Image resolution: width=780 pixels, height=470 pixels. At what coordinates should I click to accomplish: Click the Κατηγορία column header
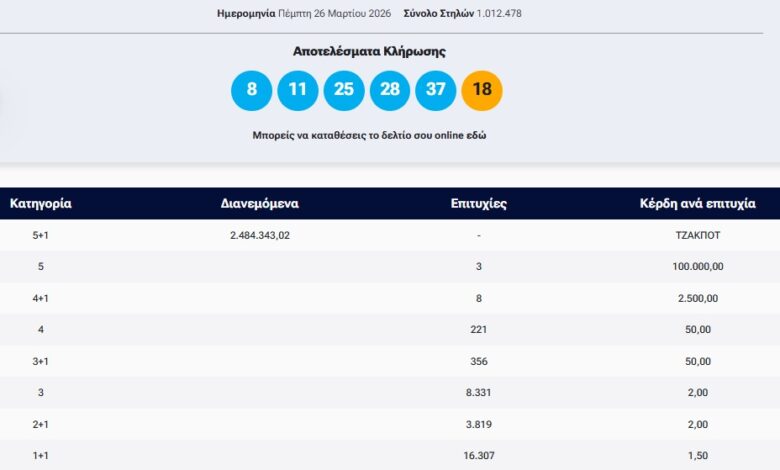tap(41, 204)
